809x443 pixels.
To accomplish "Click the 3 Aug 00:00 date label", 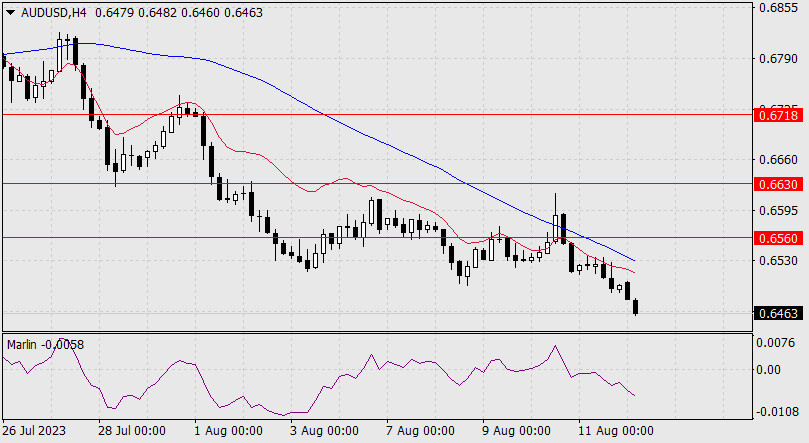I will 323,431.
